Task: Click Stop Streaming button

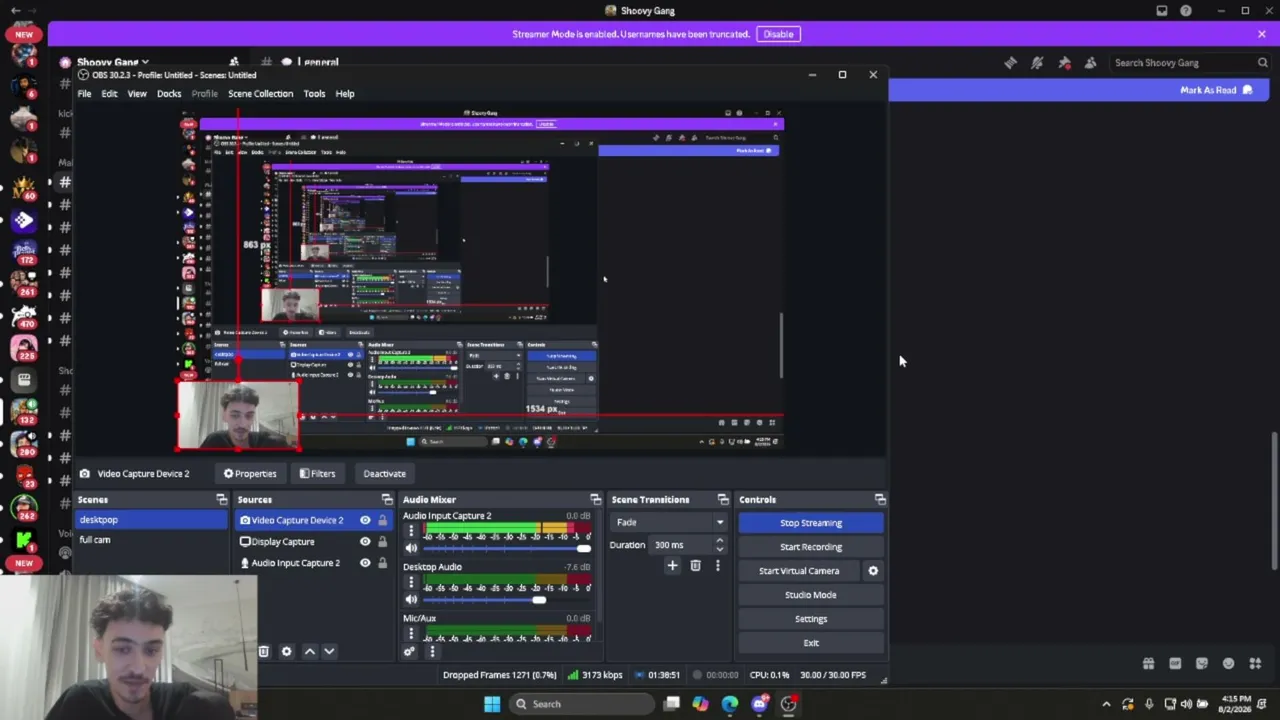Action: (811, 523)
